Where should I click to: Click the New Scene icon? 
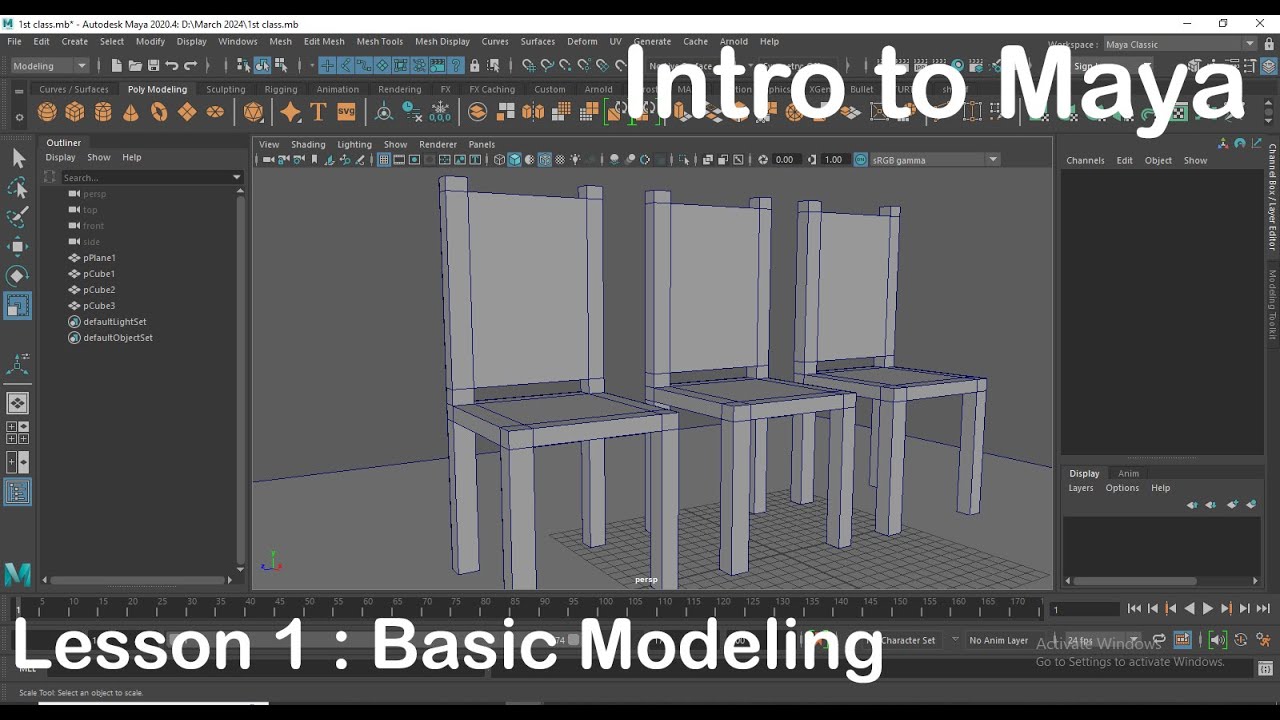coord(116,66)
